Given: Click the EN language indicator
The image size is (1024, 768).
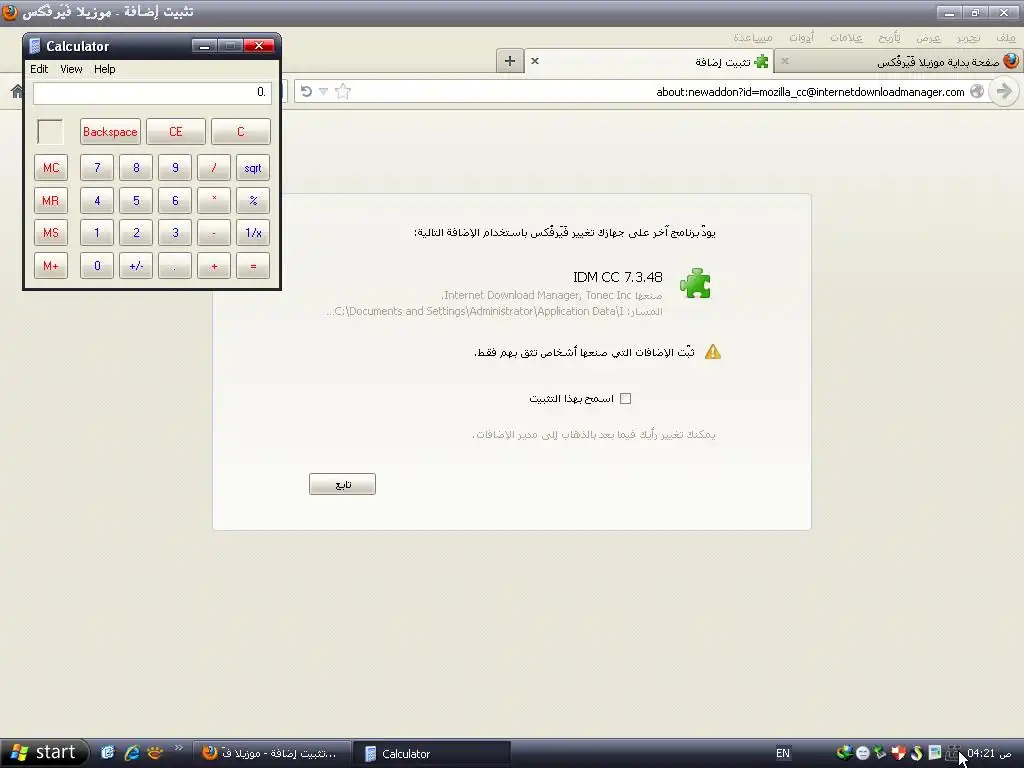Looking at the screenshot, I should point(783,754).
